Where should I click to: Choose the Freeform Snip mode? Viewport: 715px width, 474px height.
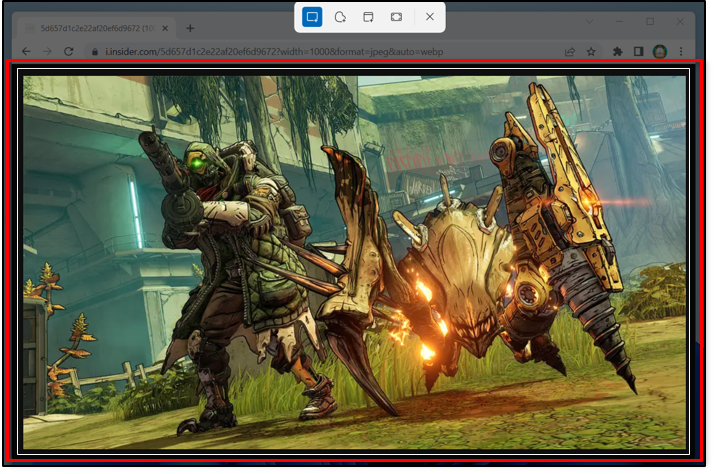pyautogui.click(x=340, y=17)
